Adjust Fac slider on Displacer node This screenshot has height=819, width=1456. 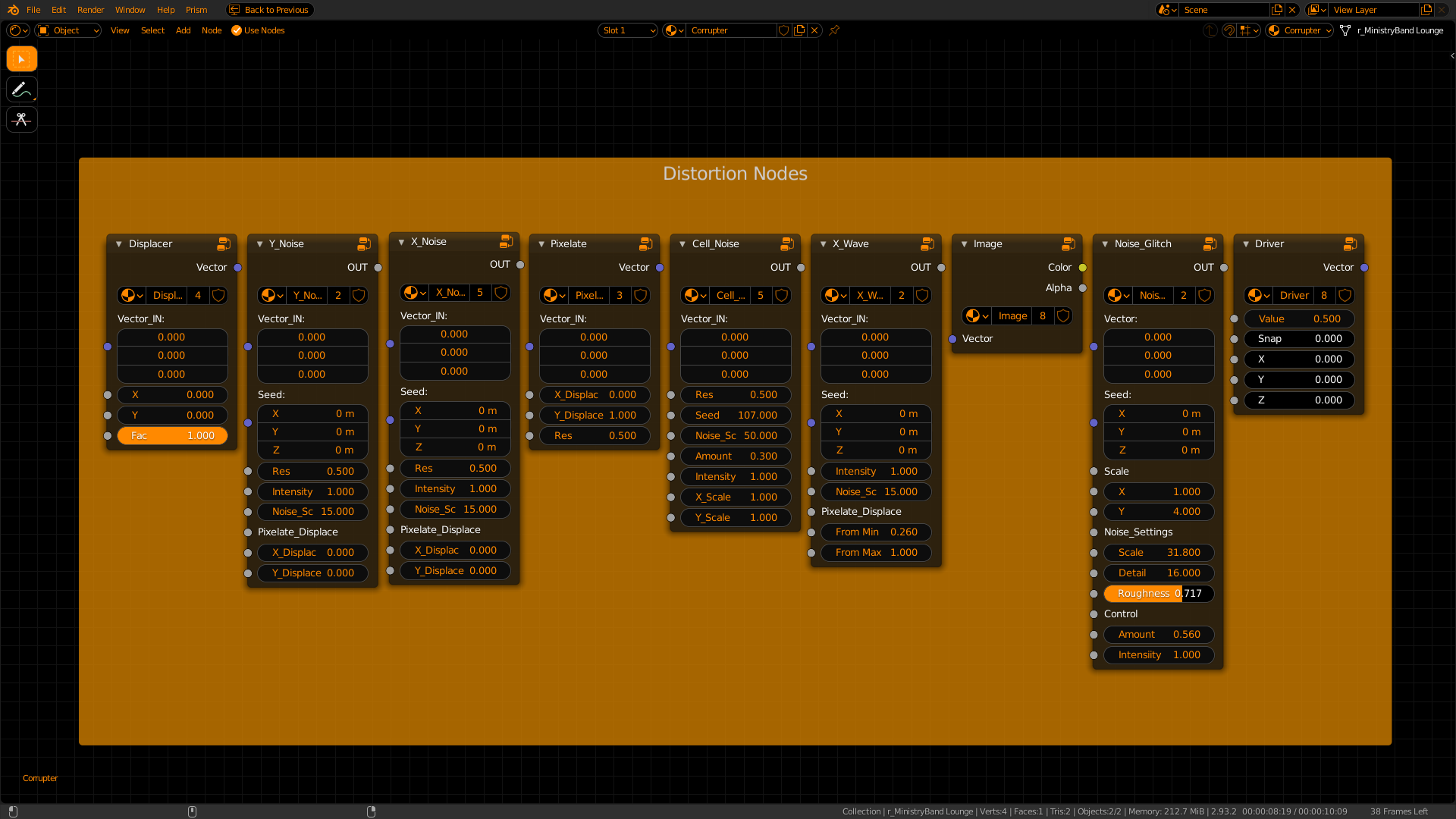pyautogui.click(x=172, y=435)
